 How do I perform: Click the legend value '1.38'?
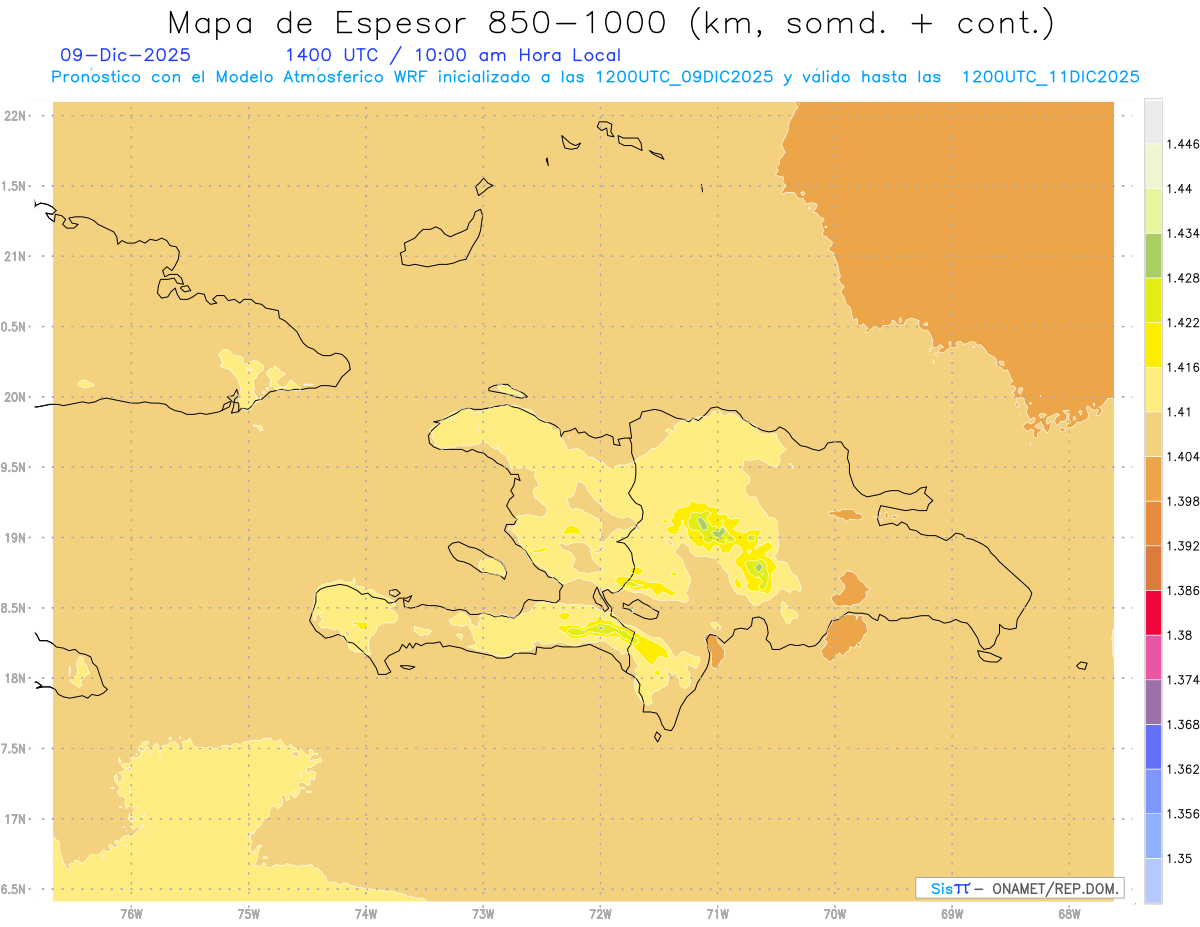point(1180,635)
